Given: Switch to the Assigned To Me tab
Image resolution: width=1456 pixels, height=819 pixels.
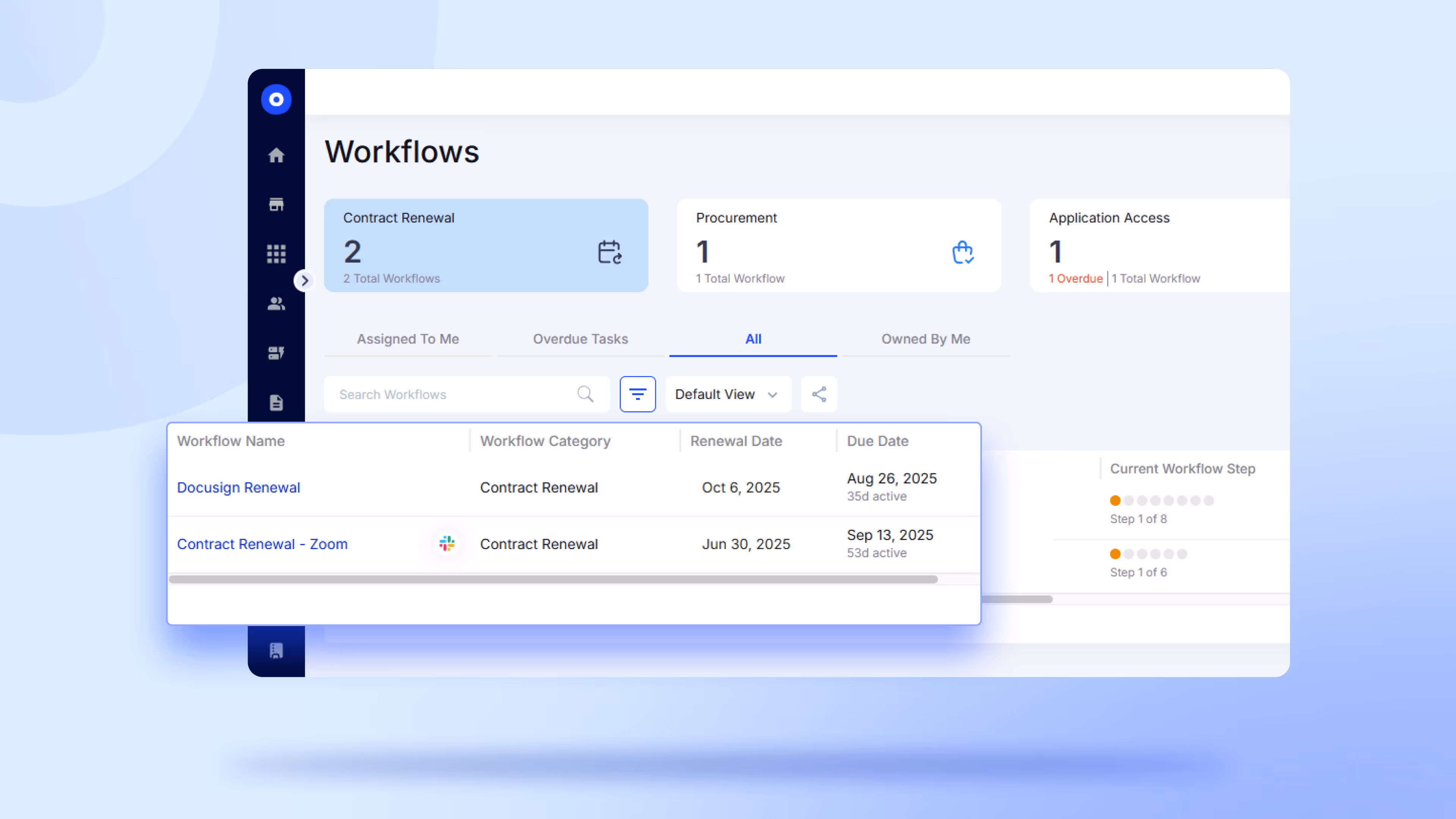Looking at the screenshot, I should (x=408, y=339).
